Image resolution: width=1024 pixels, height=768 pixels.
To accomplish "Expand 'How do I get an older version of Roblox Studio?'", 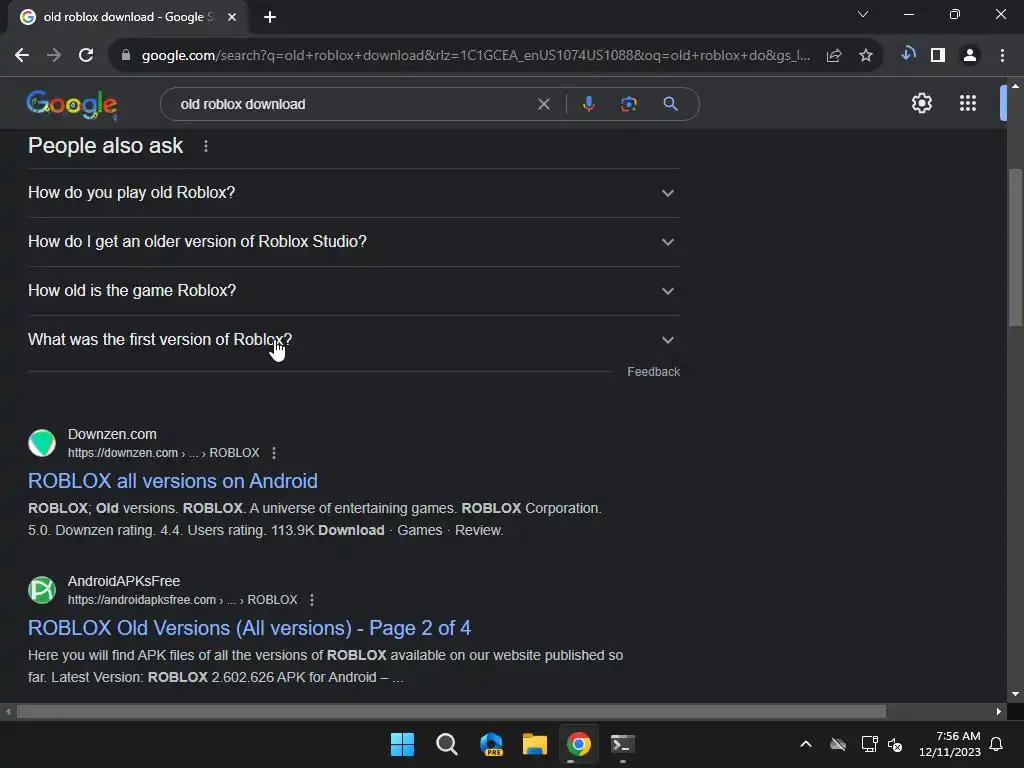I will click(354, 242).
